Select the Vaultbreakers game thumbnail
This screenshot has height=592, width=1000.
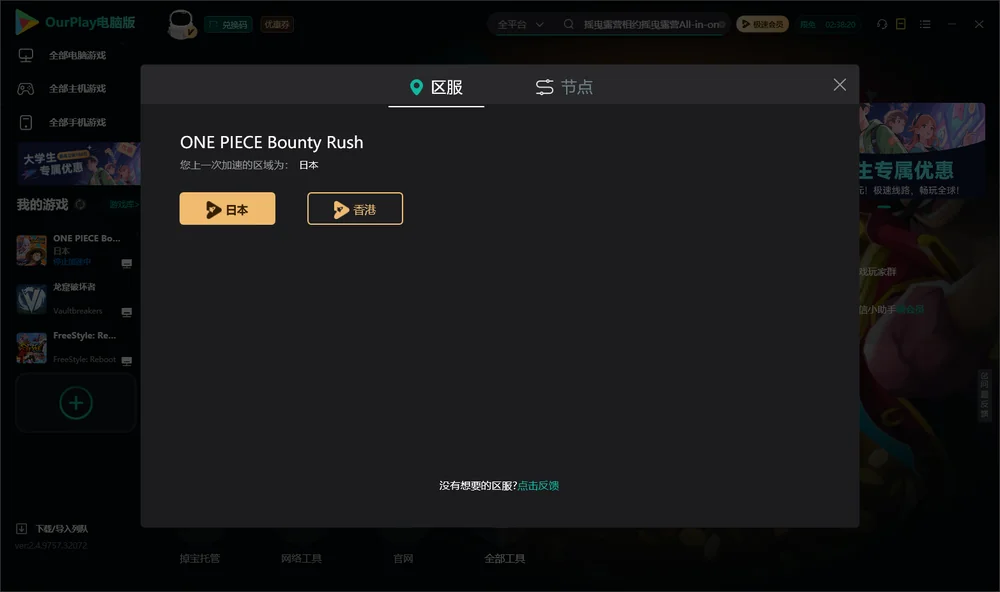tap(31, 299)
